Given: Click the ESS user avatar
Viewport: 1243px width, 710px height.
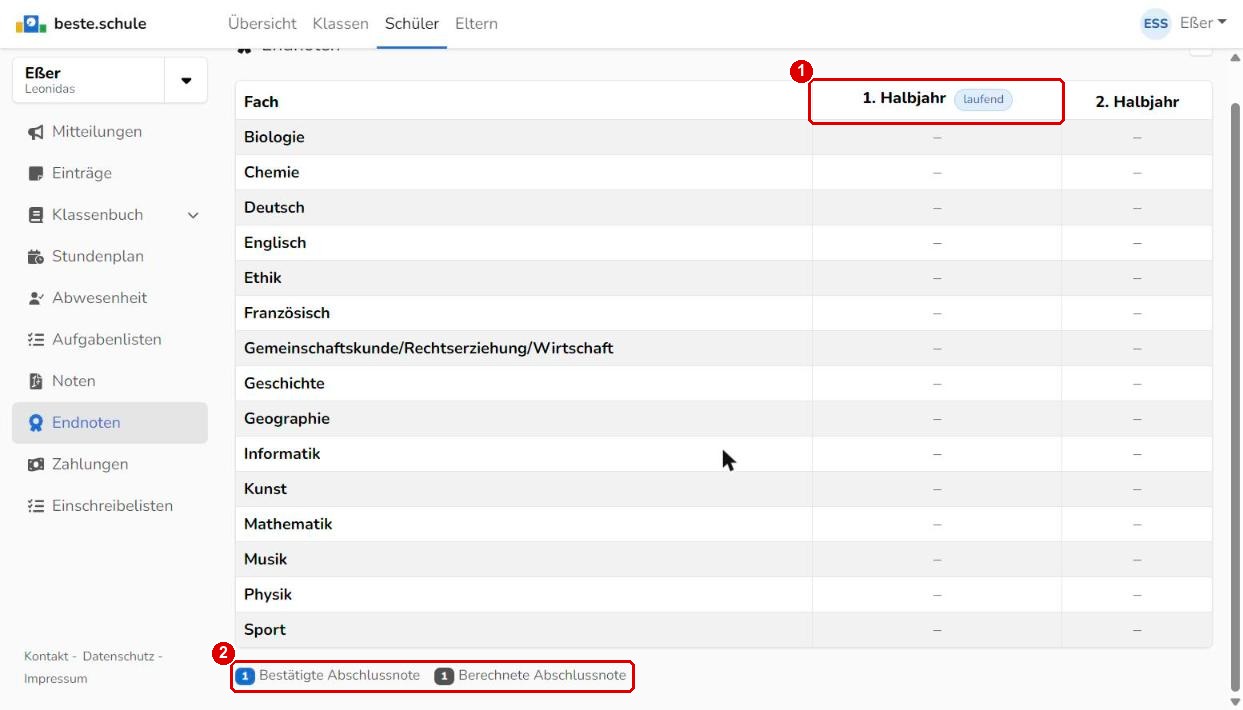Looking at the screenshot, I should (1156, 23).
